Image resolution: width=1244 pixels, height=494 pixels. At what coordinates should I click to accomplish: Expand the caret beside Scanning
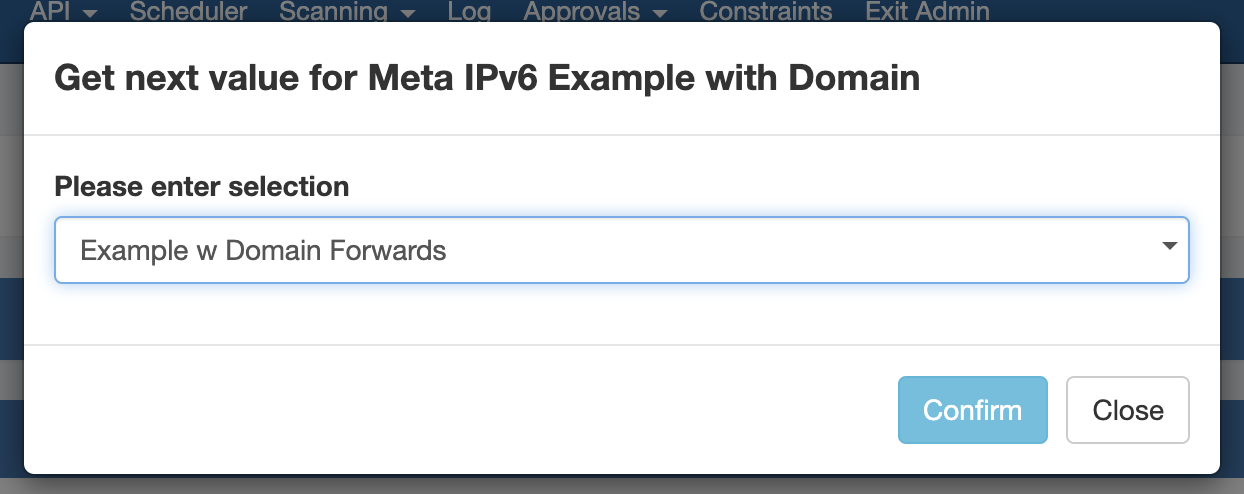407,13
